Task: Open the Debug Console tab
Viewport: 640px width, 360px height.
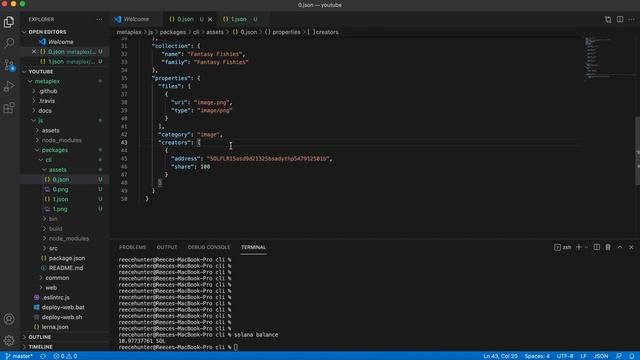Action: pos(209,247)
